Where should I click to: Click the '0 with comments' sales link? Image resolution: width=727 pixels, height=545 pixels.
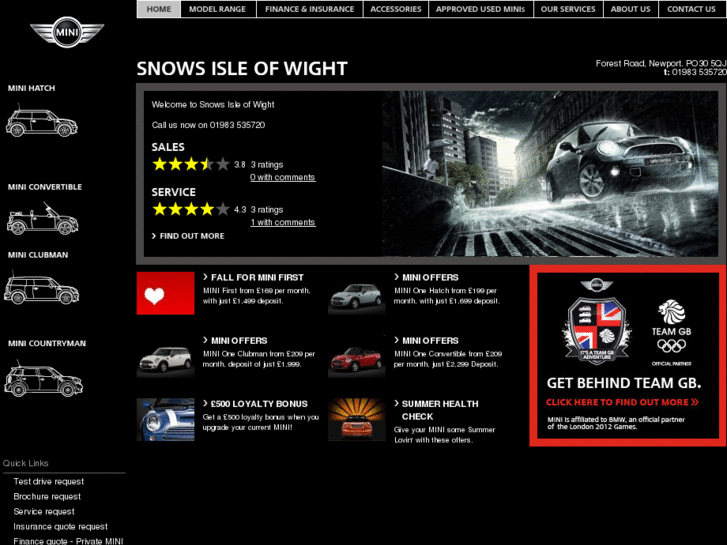(x=282, y=177)
